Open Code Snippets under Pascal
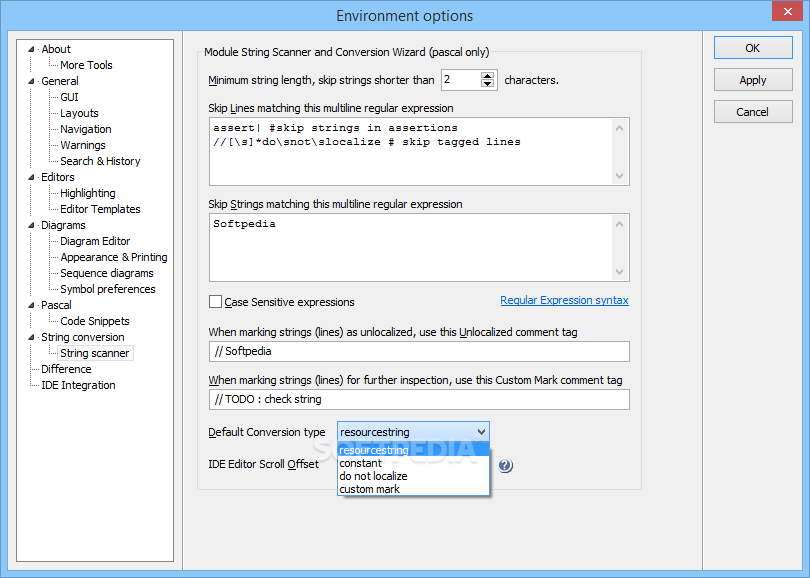 tap(95, 321)
